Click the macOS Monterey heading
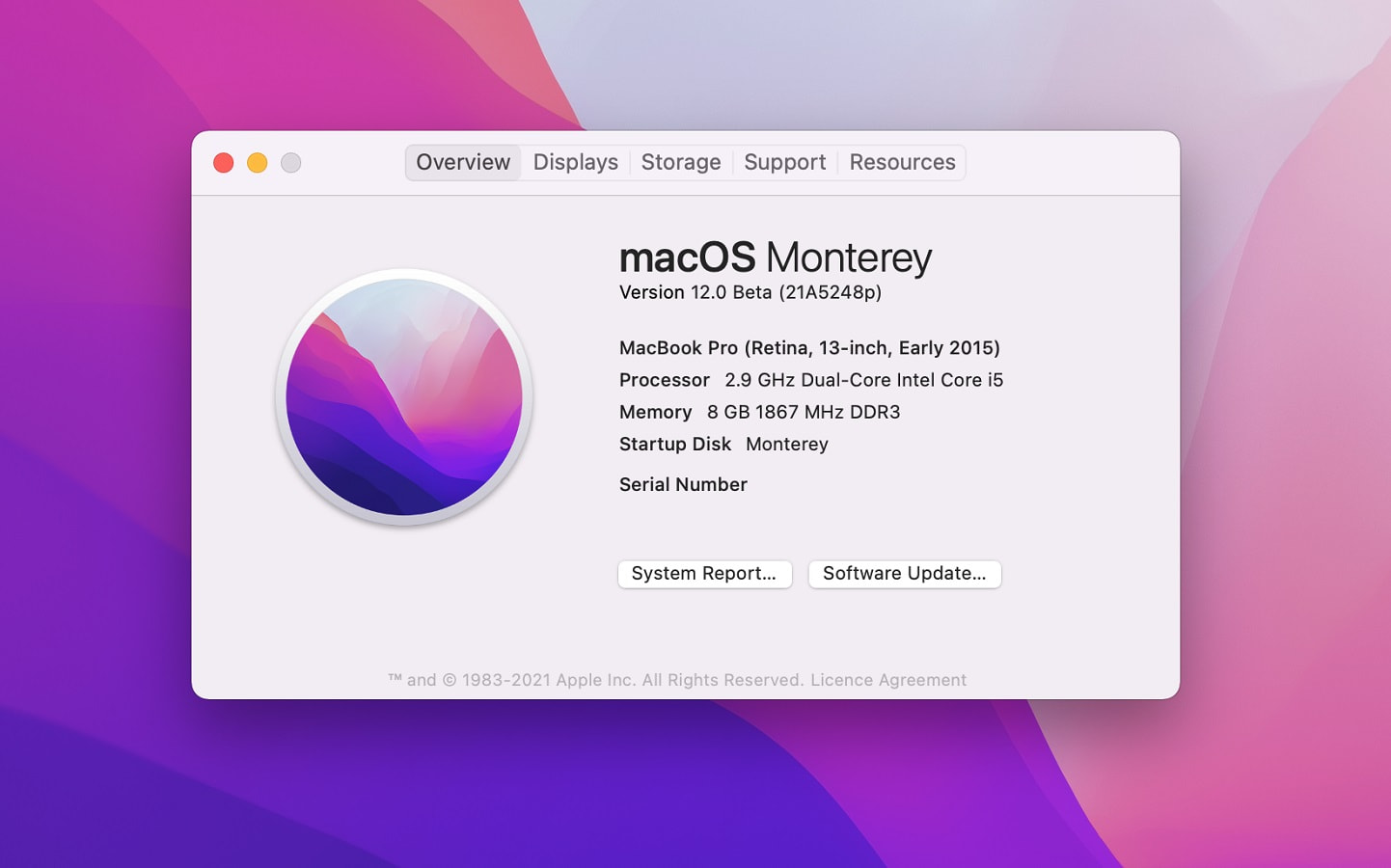 pyautogui.click(x=776, y=258)
